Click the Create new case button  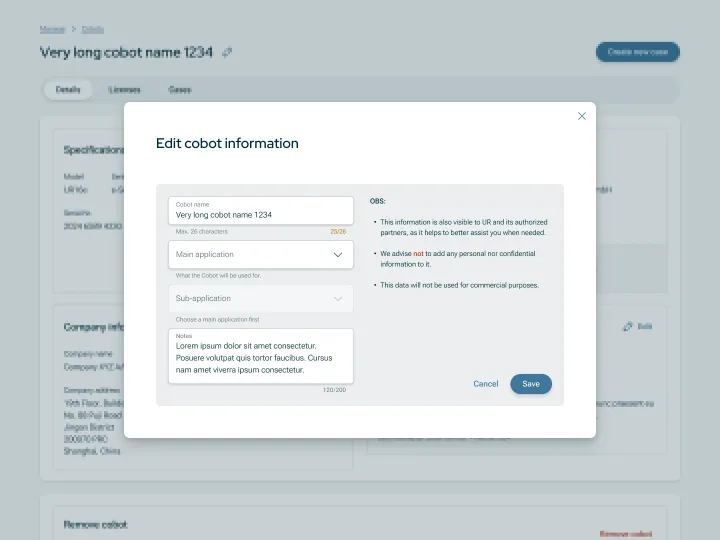click(637, 52)
